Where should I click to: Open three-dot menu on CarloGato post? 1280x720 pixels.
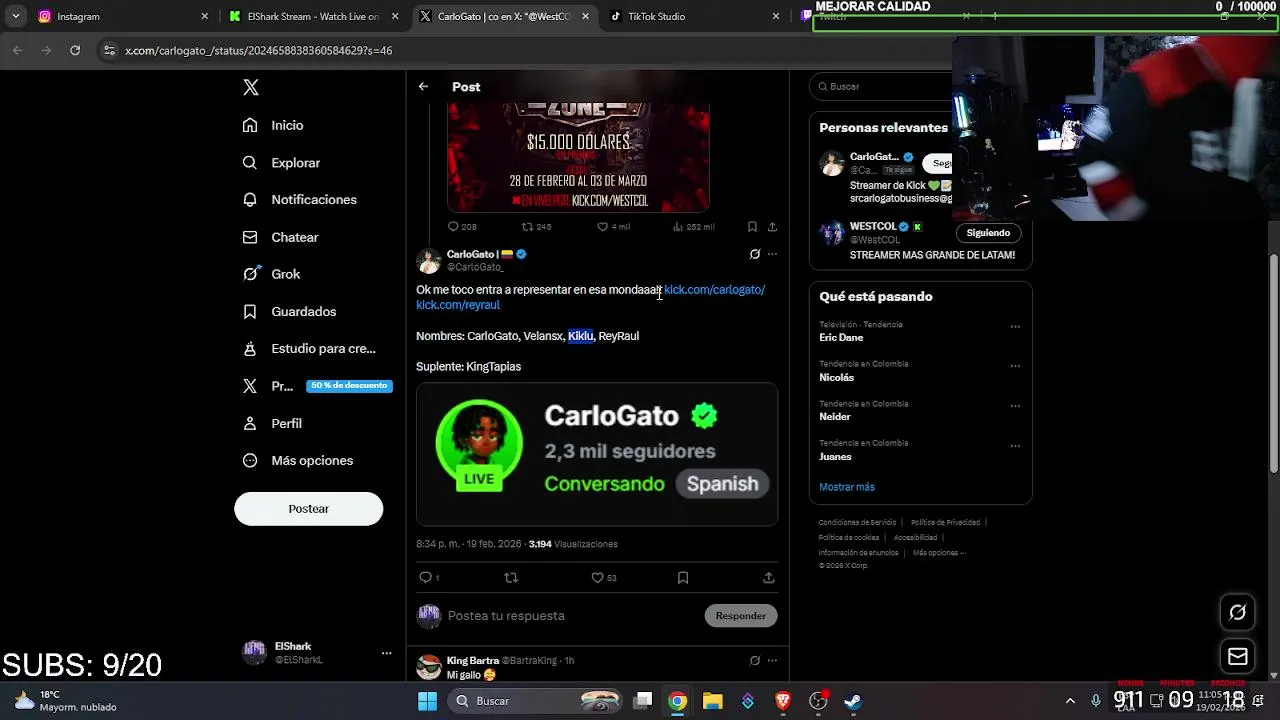(772, 254)
